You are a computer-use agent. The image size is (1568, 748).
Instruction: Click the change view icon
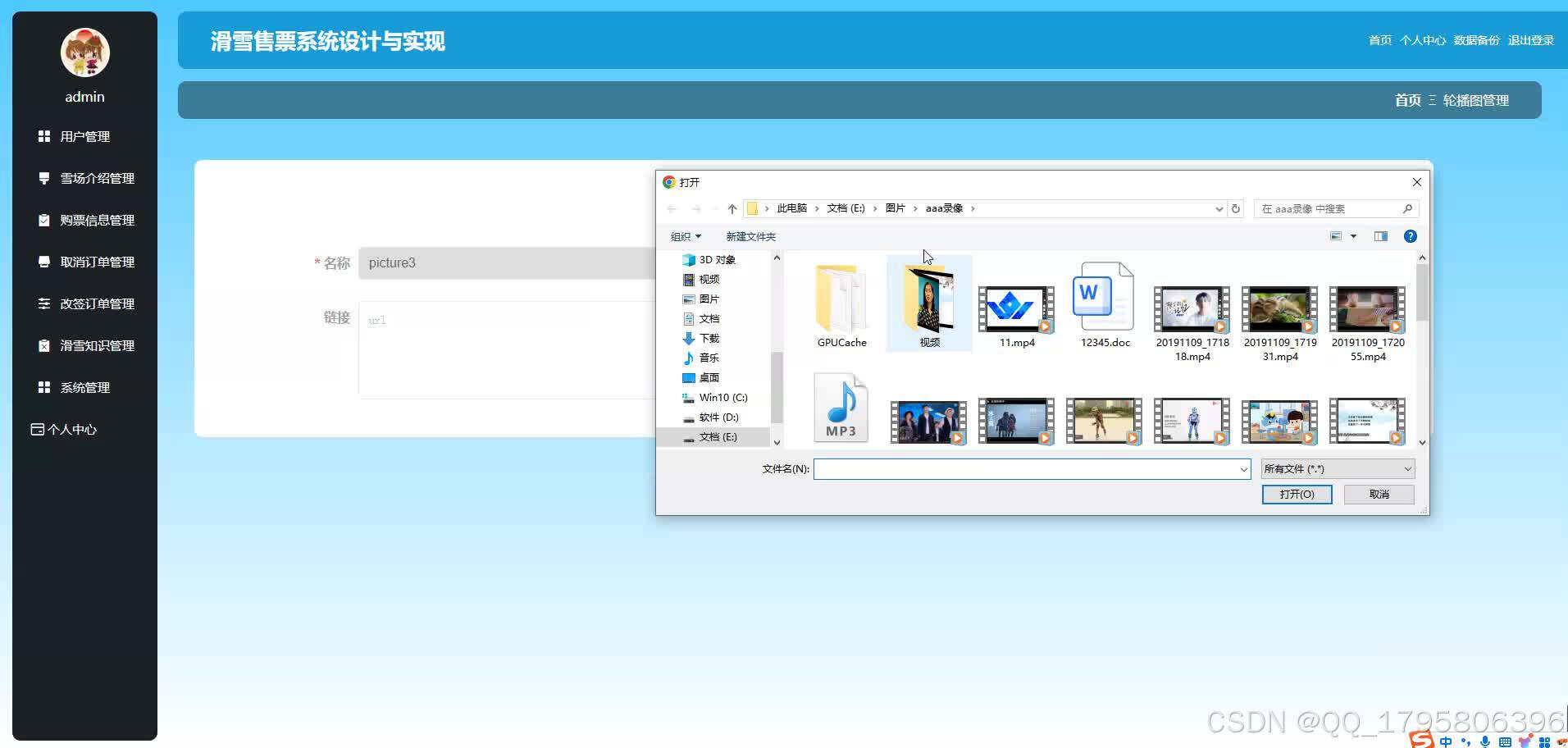1336,236
